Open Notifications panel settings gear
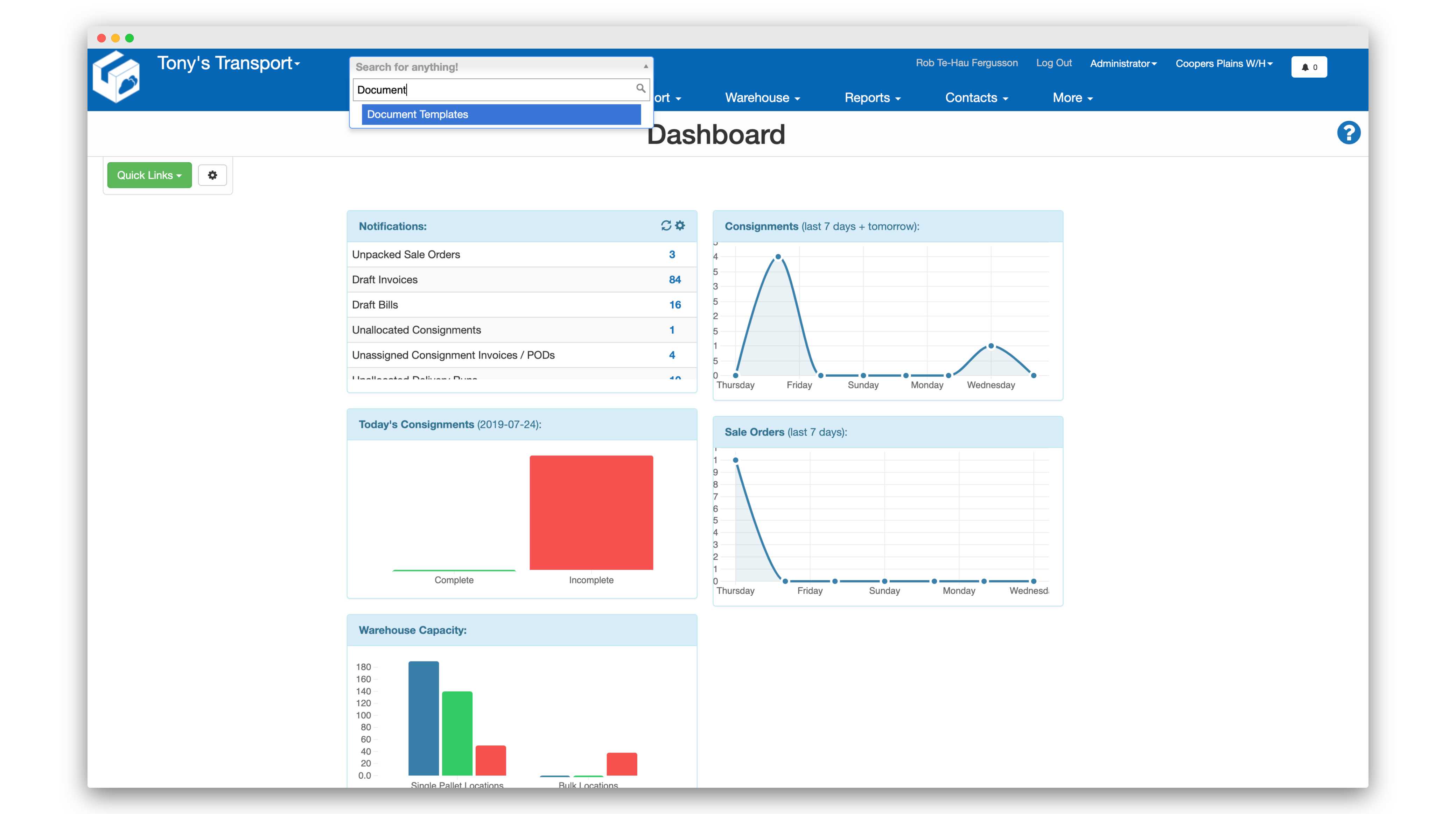Screen dimensions: 1456x814 click(x=680, y=225)
